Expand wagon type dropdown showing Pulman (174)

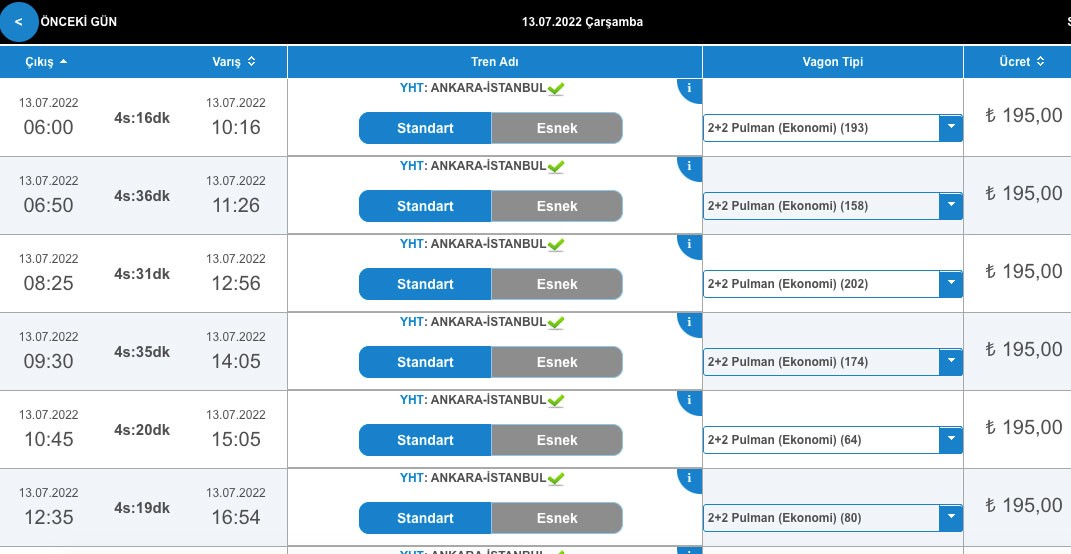point(950,362)
